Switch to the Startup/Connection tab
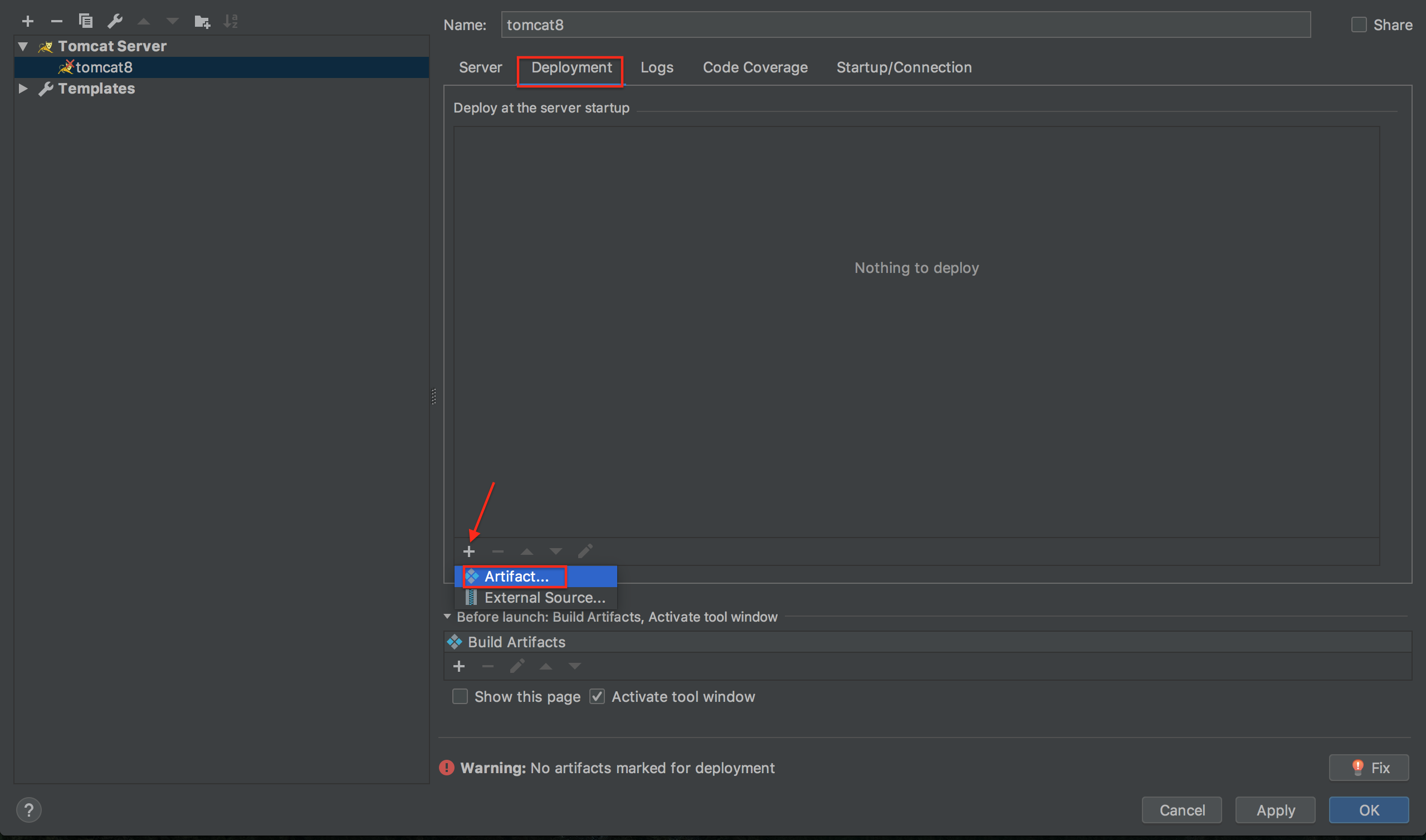 [904, 67]
